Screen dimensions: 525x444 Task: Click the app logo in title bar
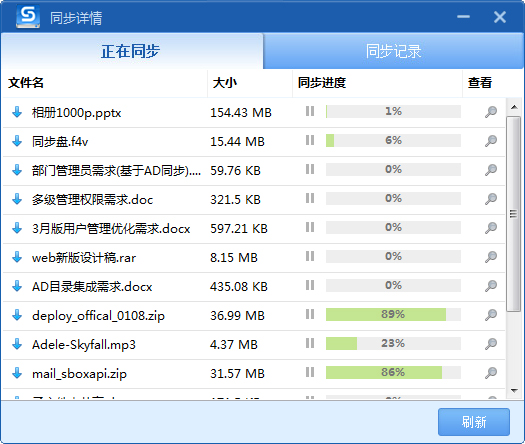click(x=28, y=17)
